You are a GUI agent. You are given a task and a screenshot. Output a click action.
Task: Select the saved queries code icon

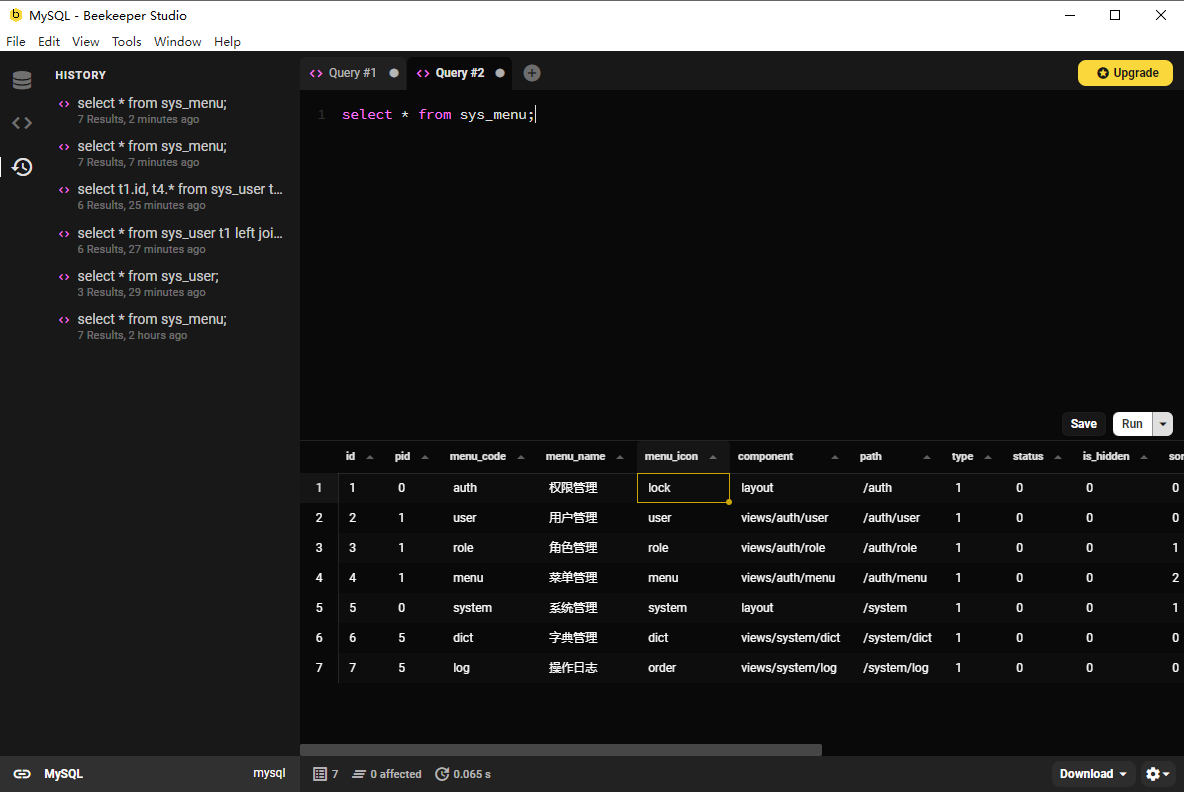click(22, 123)
